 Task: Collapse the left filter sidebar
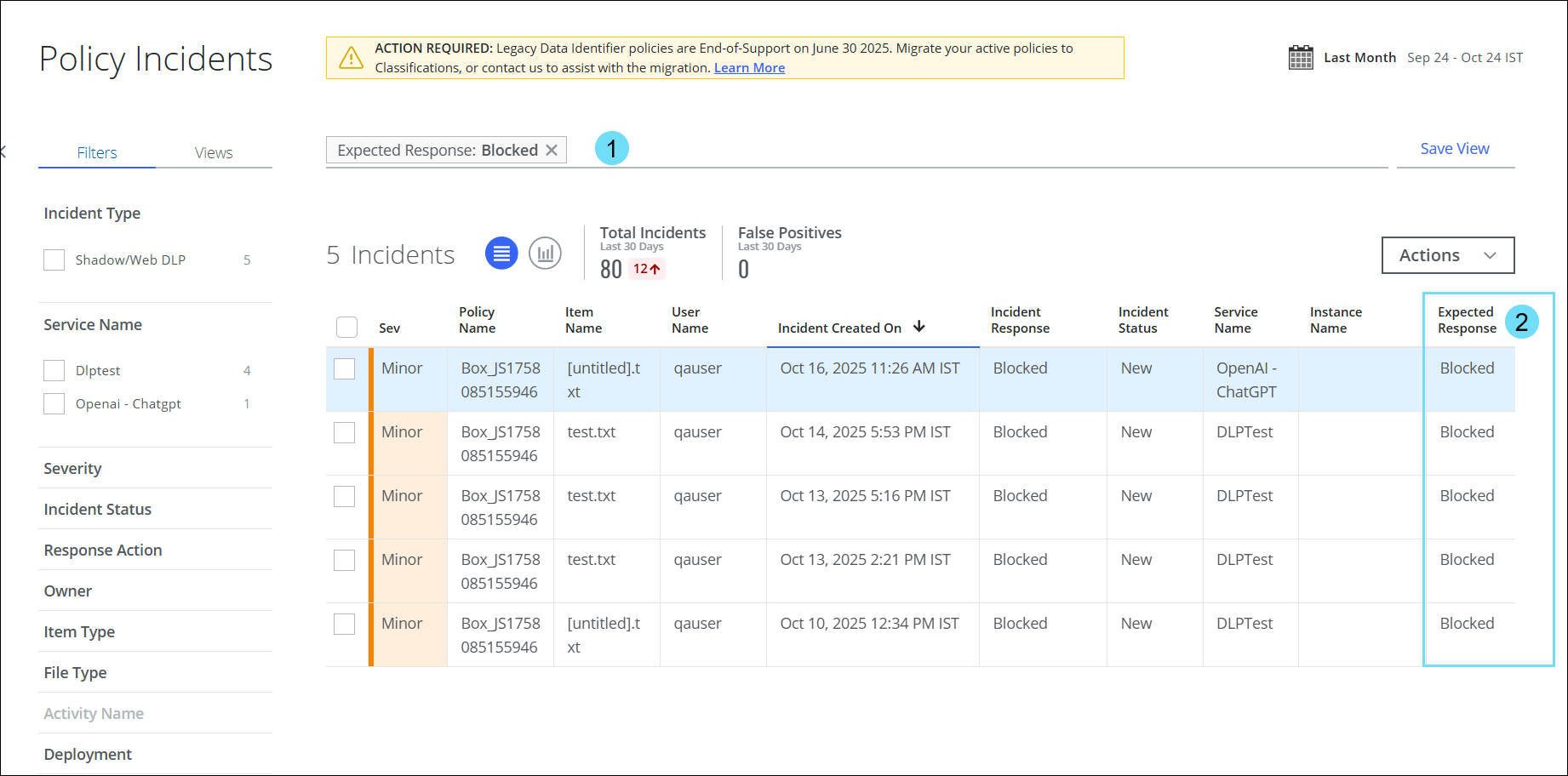[3, 152]
